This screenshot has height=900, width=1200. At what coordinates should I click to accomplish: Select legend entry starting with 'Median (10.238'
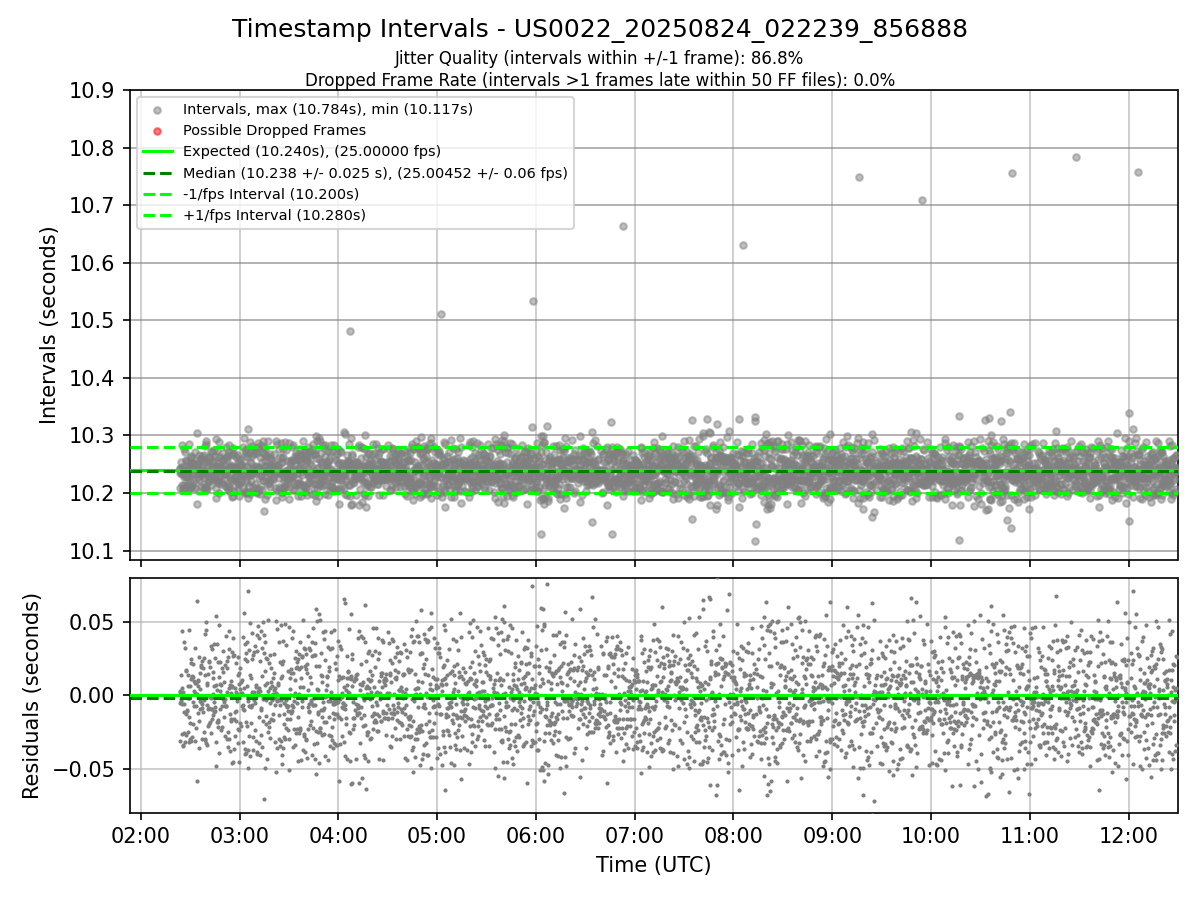coord(375,173)
